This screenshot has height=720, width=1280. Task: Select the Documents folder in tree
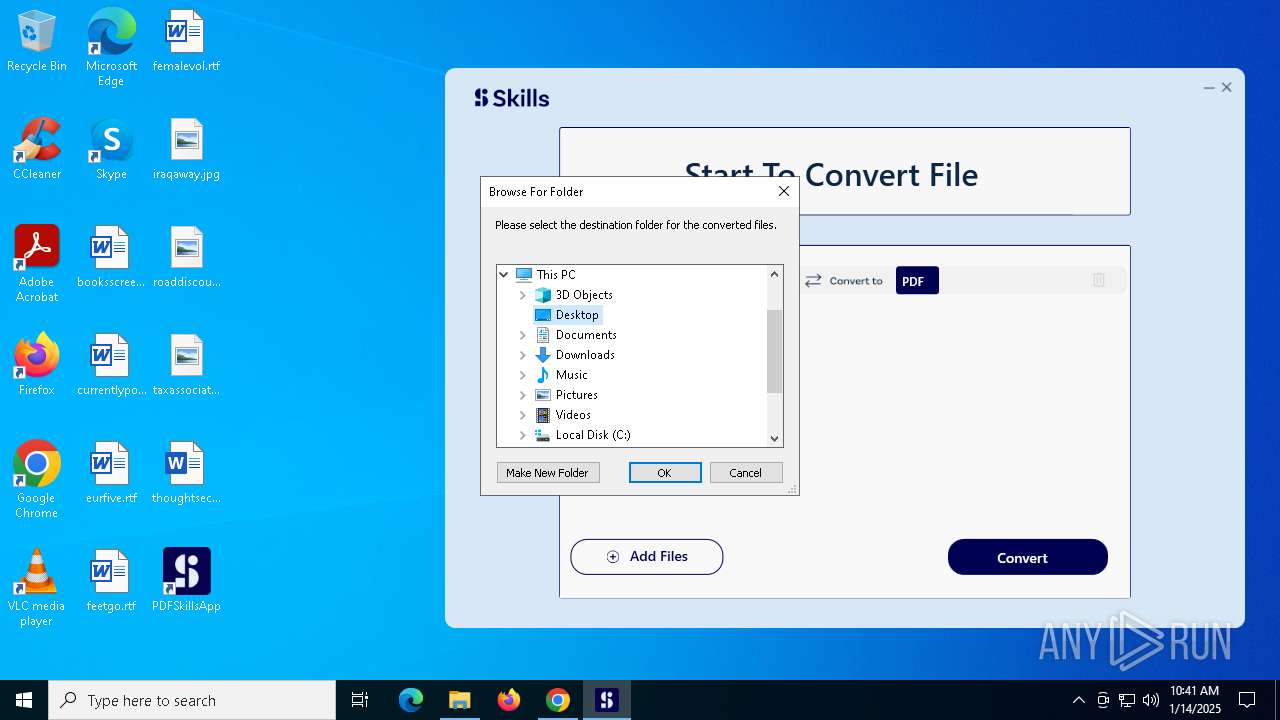tap(586, 335)
